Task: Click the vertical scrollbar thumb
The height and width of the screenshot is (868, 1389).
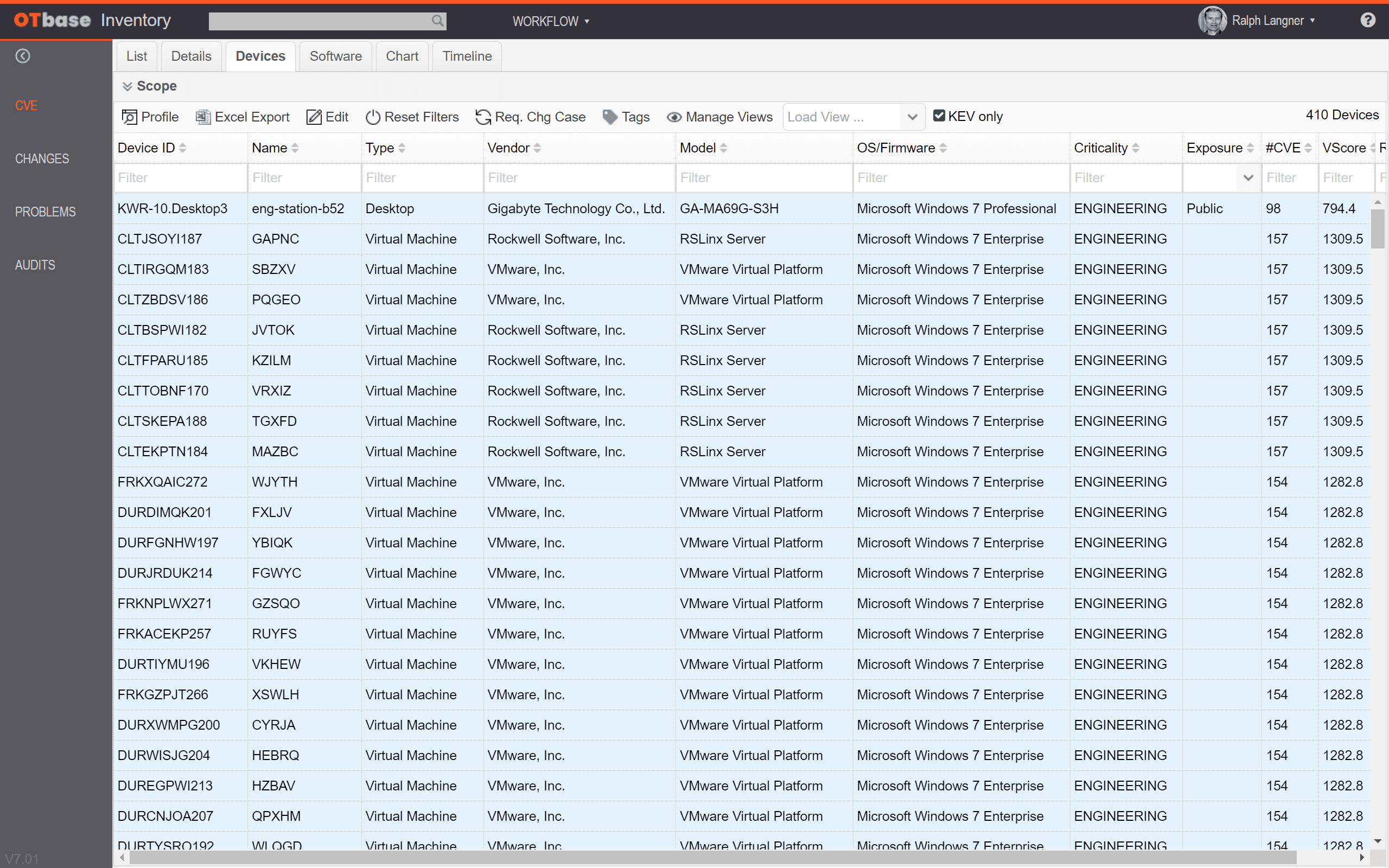Action: pos(1378,228)
